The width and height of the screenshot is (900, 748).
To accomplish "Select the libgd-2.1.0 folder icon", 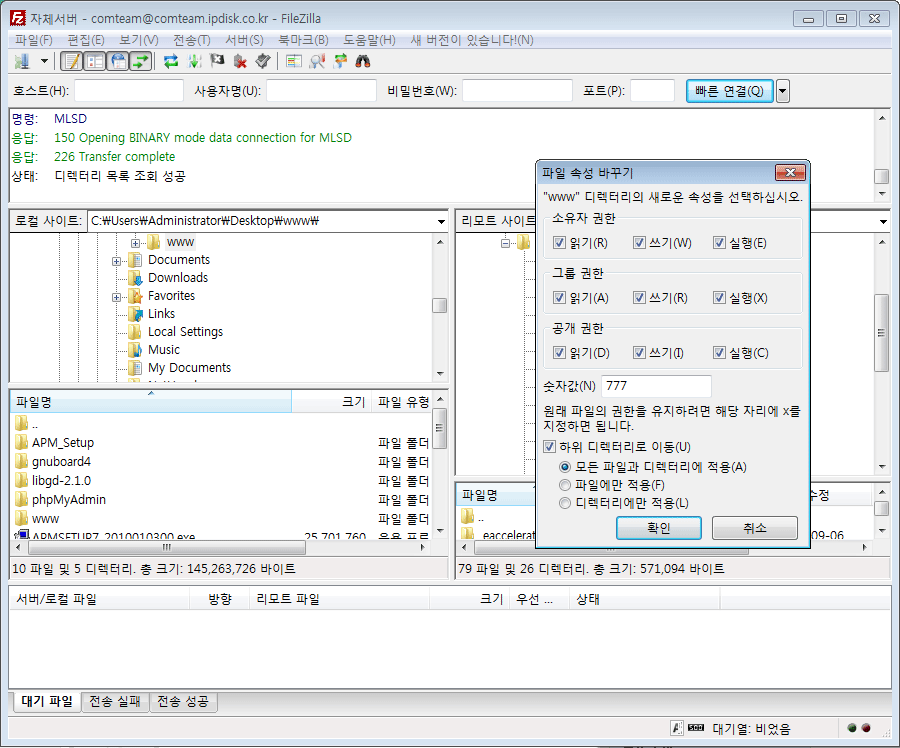I will pyautogui.click(x=22, y=480).
